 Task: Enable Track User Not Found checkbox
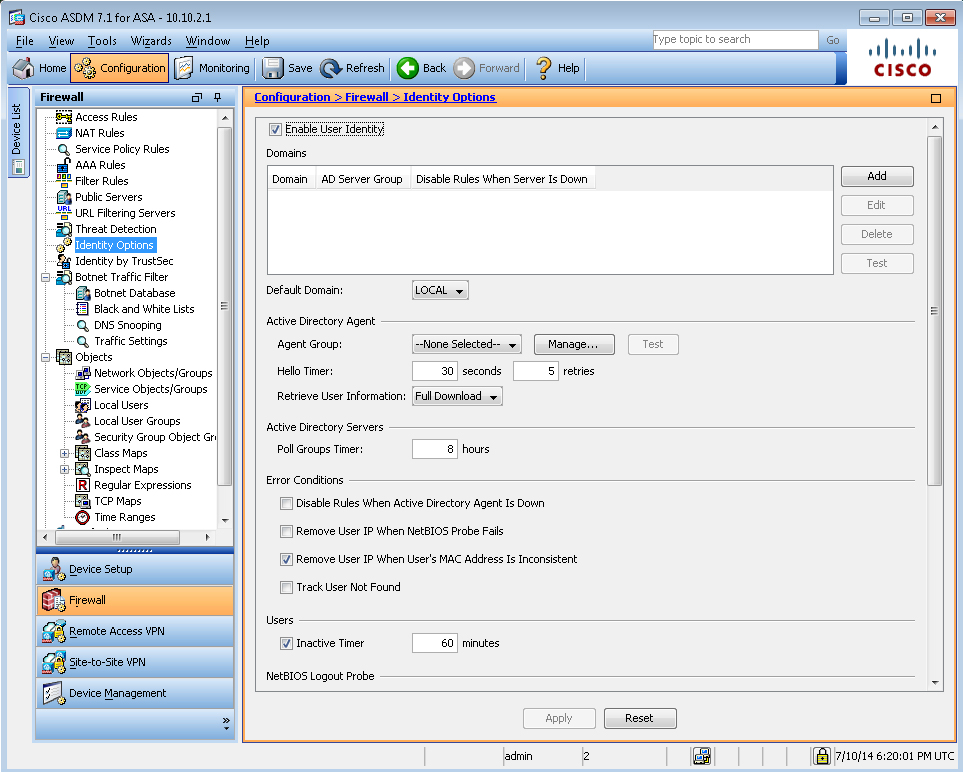pos(287,587)
